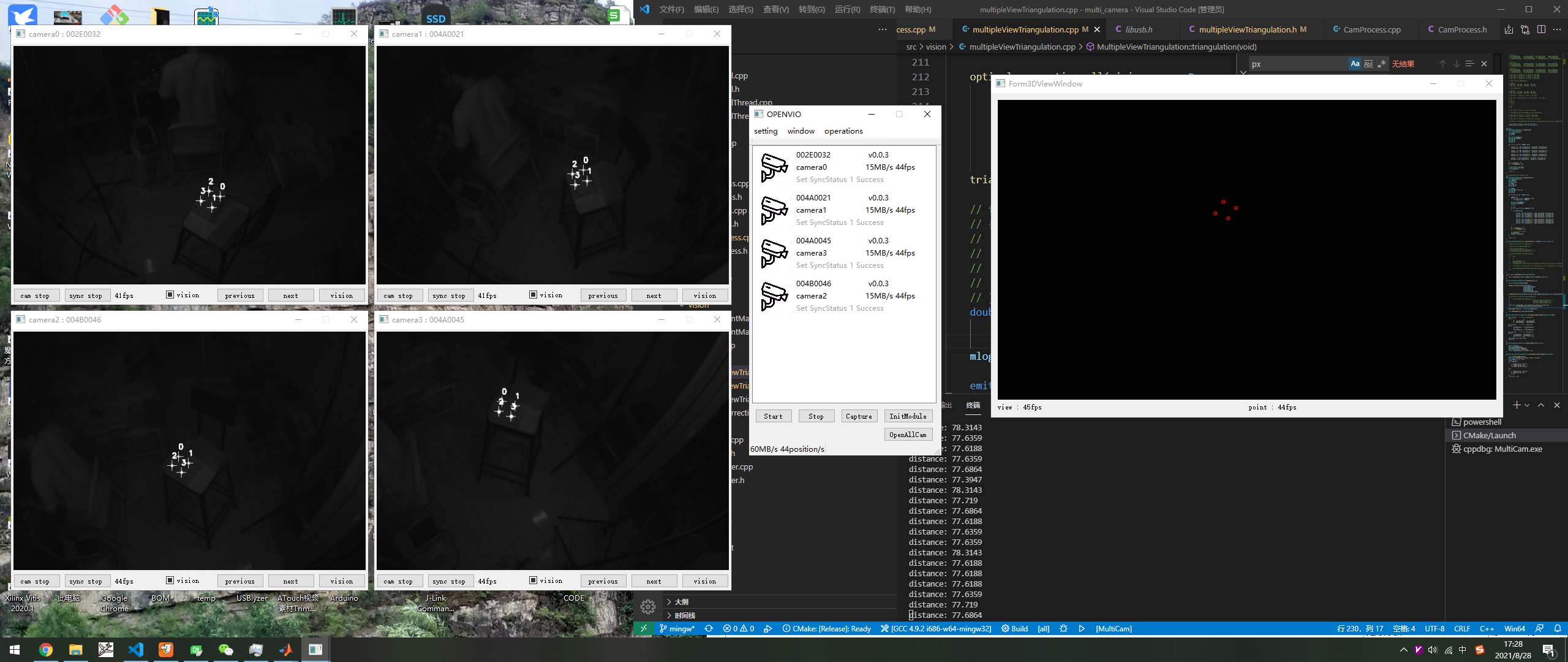Open OPENVIO setting menu
The image size is (1568, 662).
pos(766,131)
